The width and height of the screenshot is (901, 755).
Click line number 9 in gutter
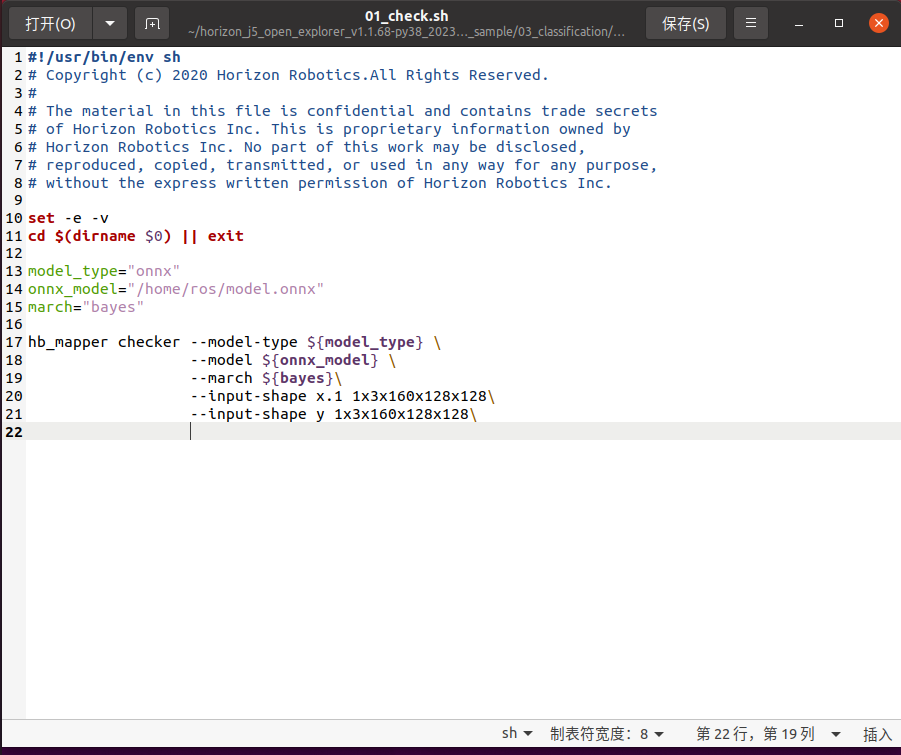pos(18,201)
